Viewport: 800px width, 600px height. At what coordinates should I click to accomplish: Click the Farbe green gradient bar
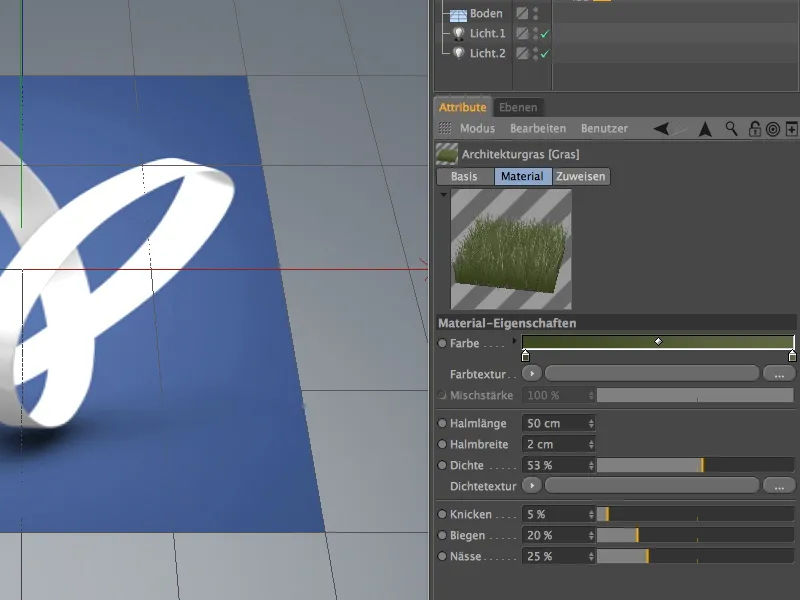(658, 342)
